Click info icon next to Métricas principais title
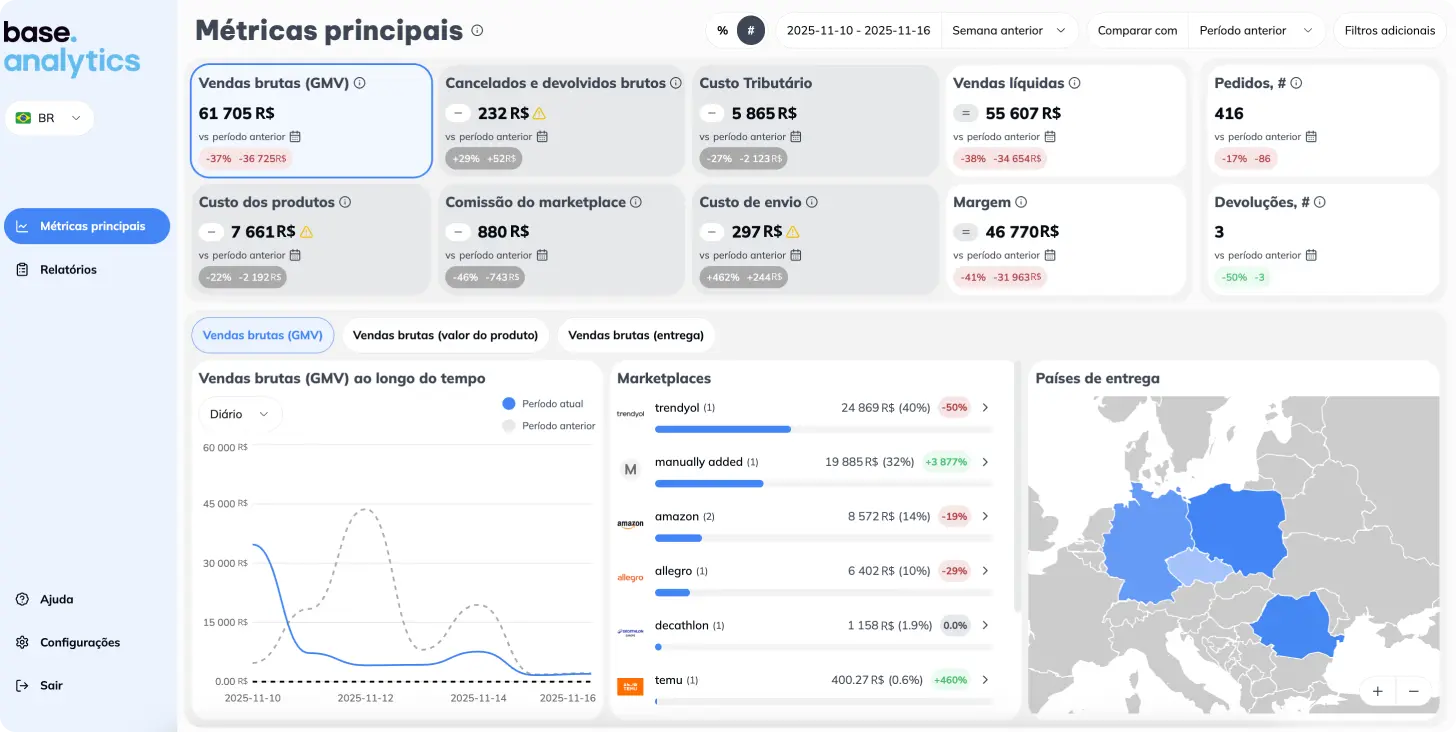This screenshot has height=732, width=1456. pos(477,30)
